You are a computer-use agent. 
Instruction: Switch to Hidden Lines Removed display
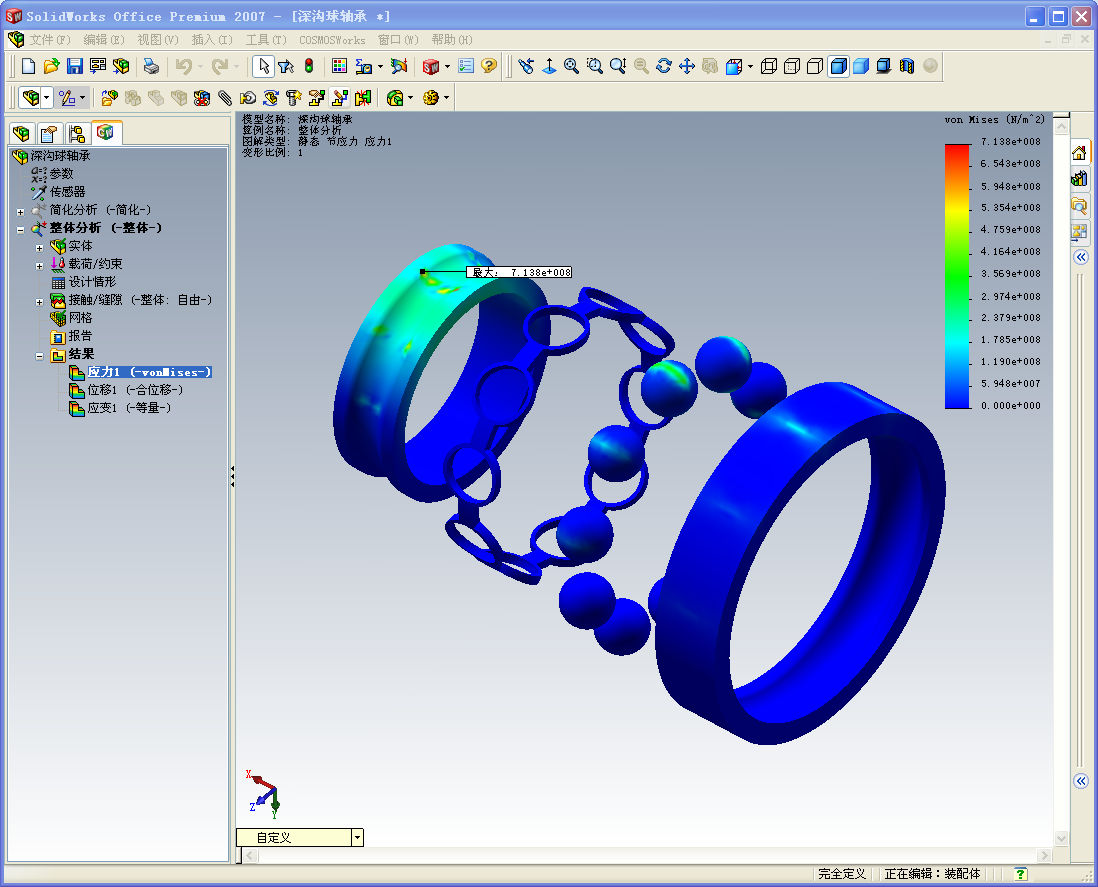click(814, 67)
